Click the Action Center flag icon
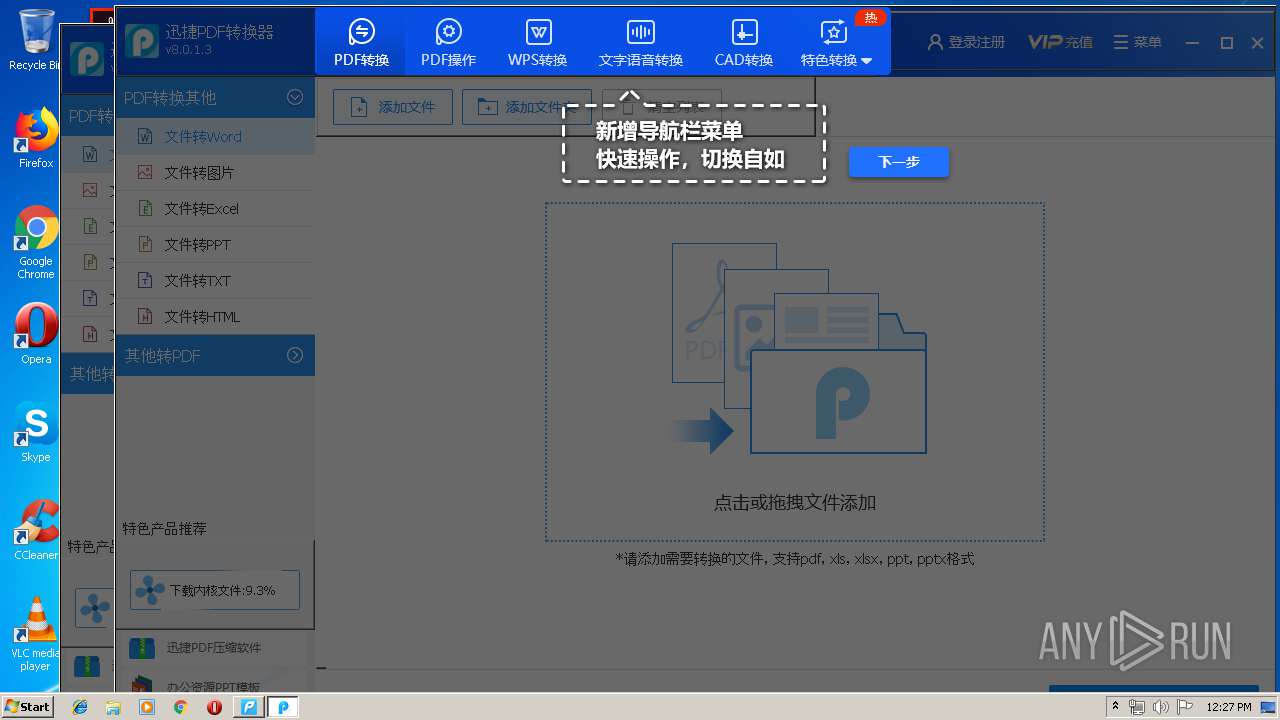This screenshot has width=1280, height=720. [1184, 707]
